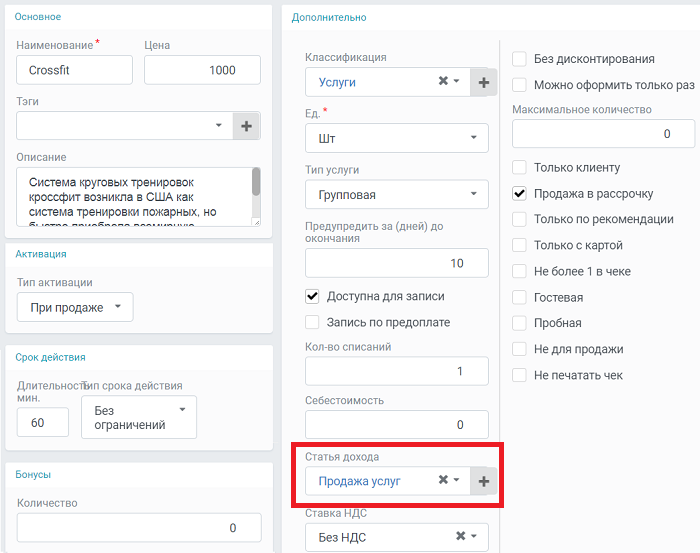The image size is (700, 553).
Task: Enable Можно оформить только раз checkbox
Action: coord(519,85)
